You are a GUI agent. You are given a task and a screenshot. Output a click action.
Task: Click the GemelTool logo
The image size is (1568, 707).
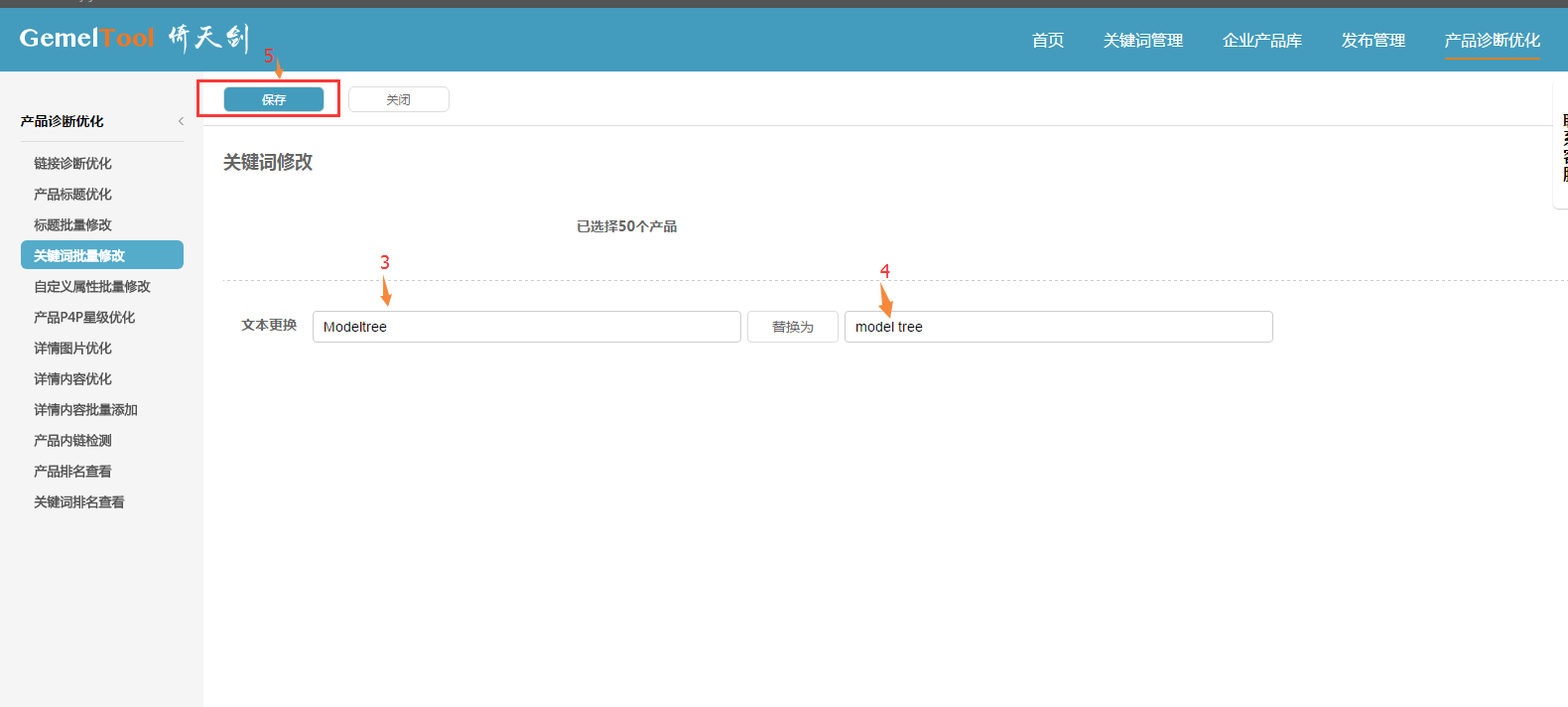(134, 38)
